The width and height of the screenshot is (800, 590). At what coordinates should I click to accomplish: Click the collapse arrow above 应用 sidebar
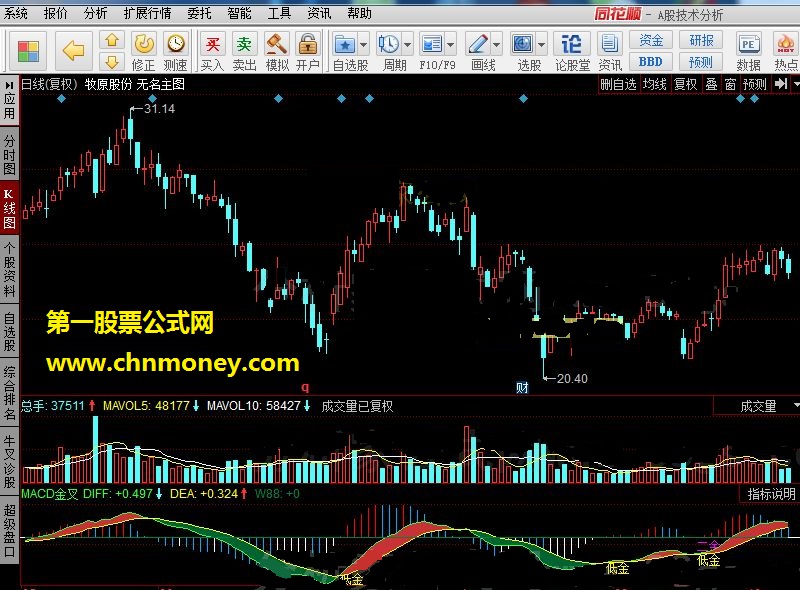tap(9, 85)
